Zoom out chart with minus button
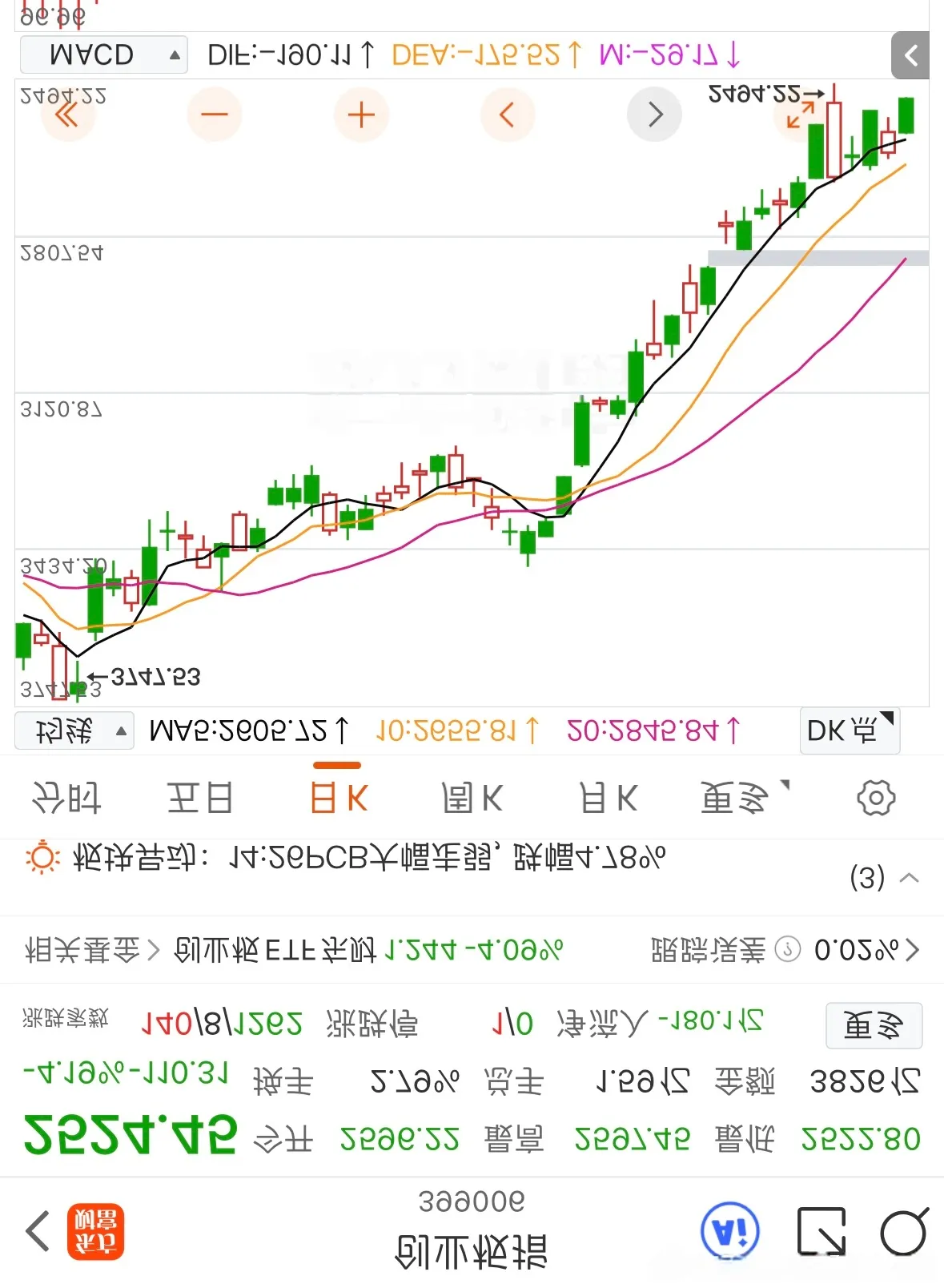The width and height of the screenshot is (944, 1288). 214,115
